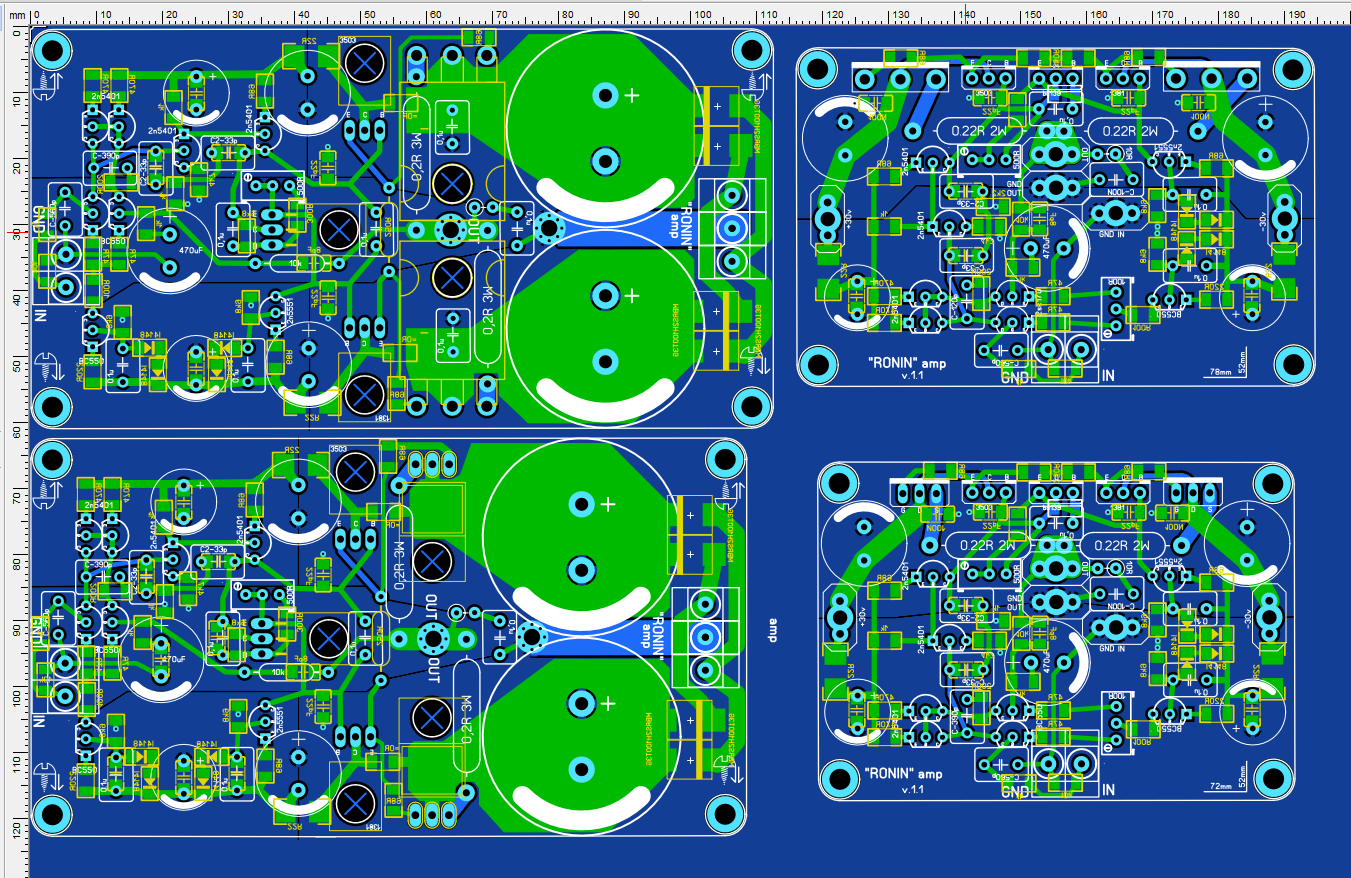Click top-right mounting hole of bottom-right board

tap(1274, 484)
